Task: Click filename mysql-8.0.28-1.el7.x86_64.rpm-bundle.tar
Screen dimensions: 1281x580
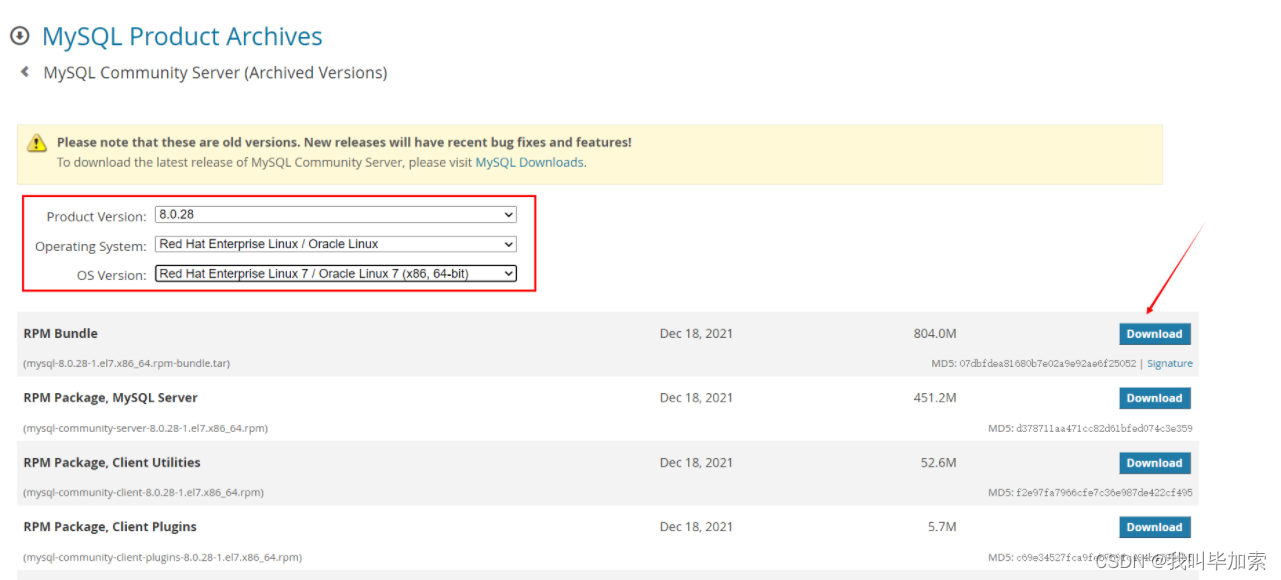Action: 127,364
